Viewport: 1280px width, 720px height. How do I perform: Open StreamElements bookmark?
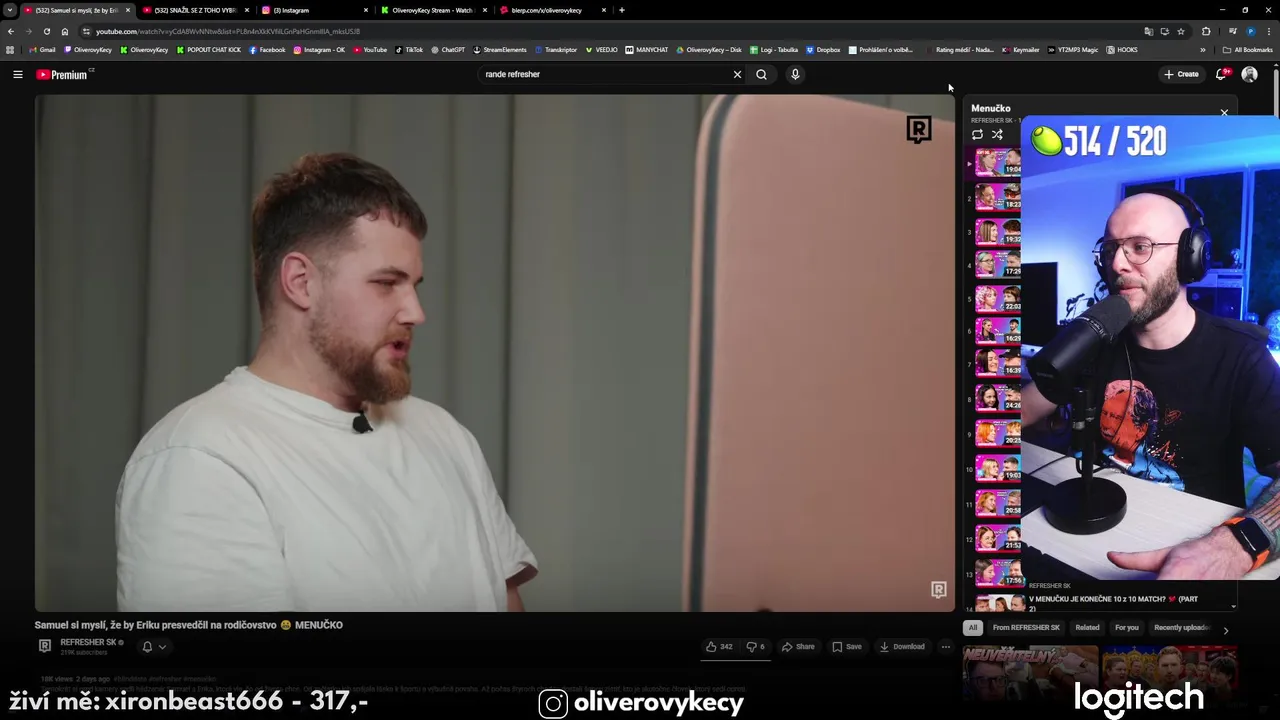[500, 49]
